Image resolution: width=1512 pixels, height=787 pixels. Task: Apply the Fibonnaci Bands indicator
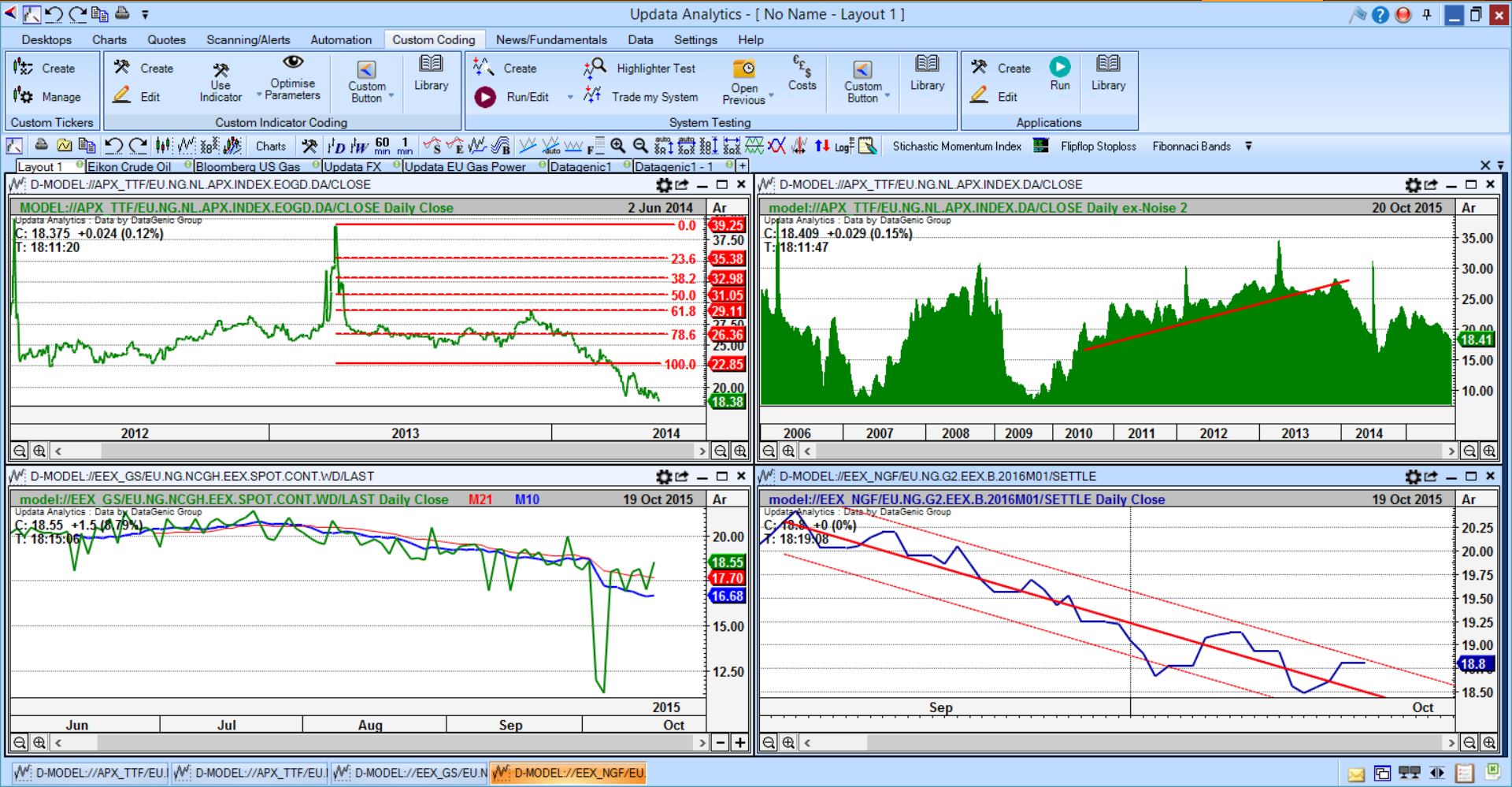coord(1191,146)
